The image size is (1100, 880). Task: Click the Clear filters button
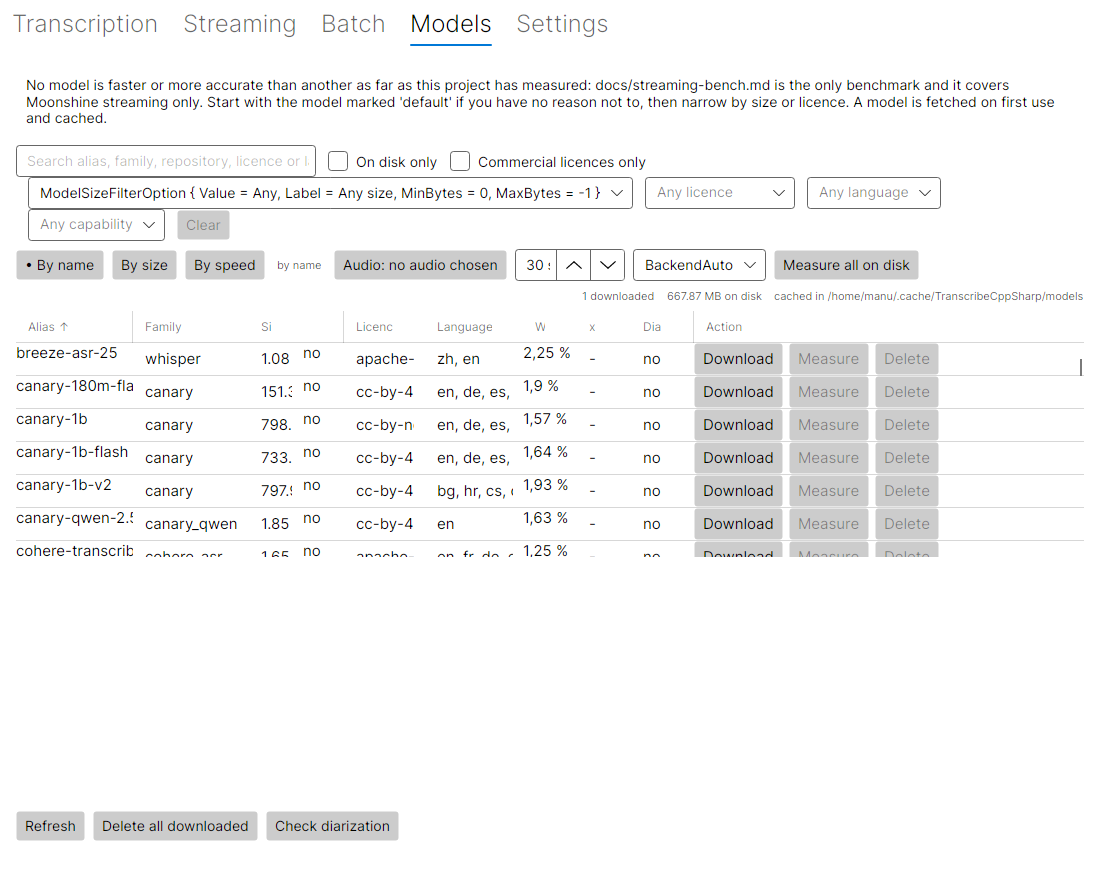[x=203, y=225]
